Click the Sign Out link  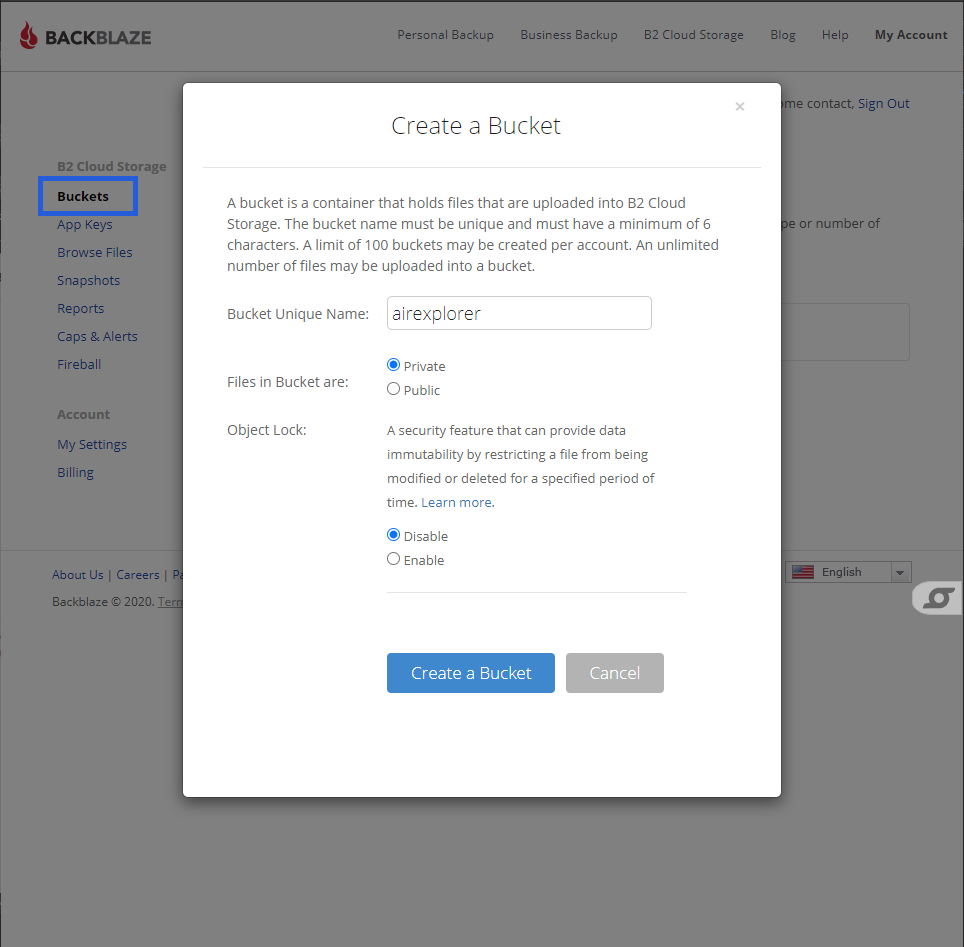[883, 103]
